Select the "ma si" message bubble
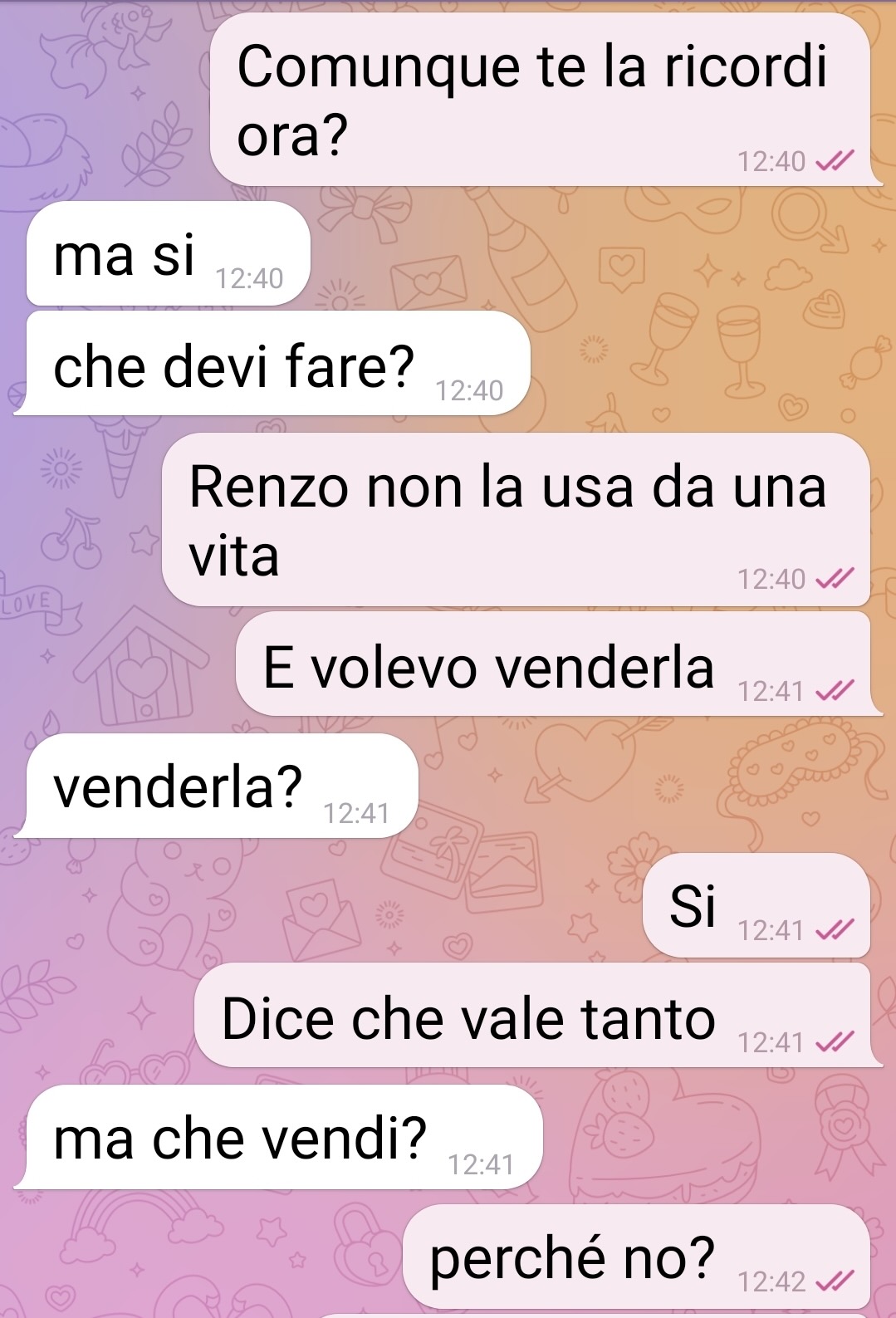 tap(169, 254)
